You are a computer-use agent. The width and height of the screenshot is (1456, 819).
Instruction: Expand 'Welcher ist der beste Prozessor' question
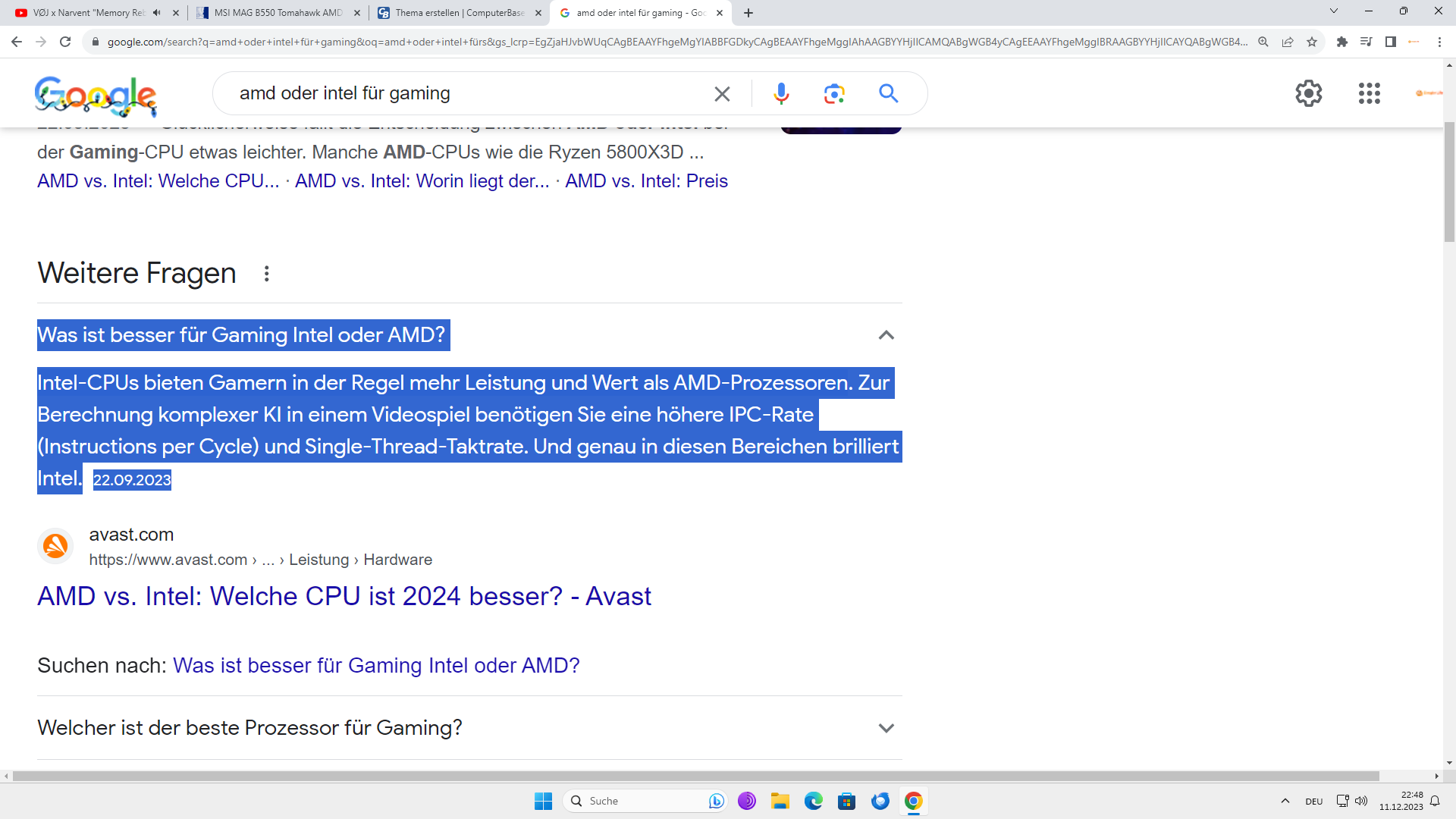pos(886,728)
